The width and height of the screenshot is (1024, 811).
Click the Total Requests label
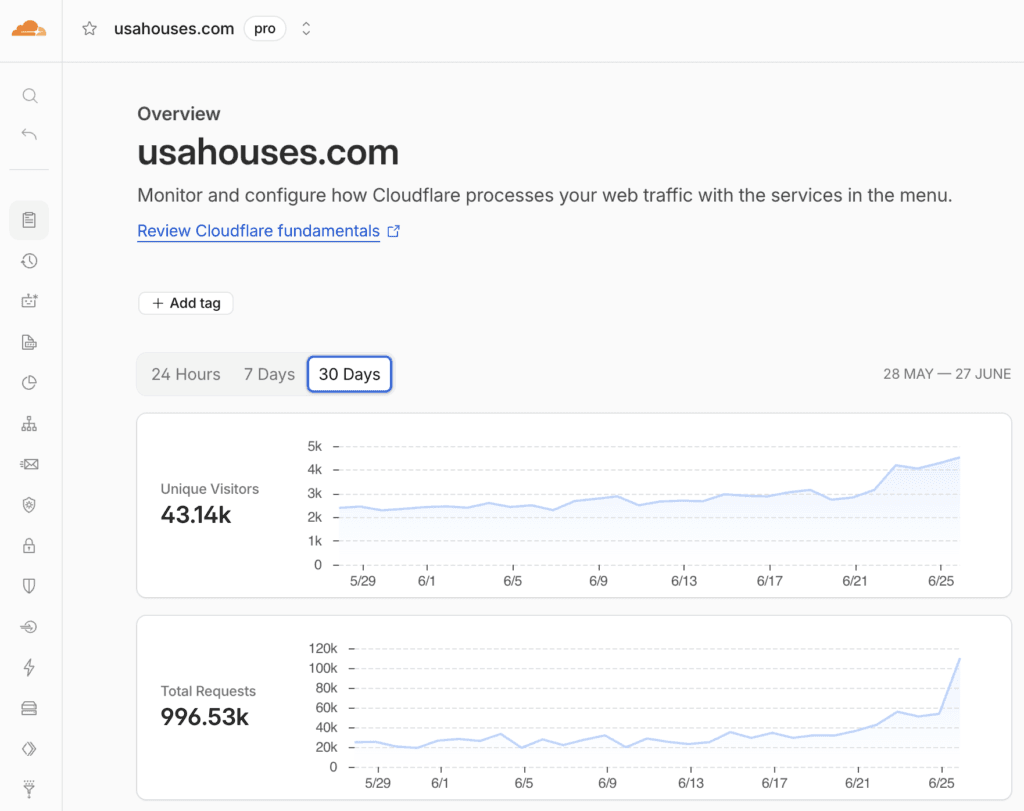[208, 691]
